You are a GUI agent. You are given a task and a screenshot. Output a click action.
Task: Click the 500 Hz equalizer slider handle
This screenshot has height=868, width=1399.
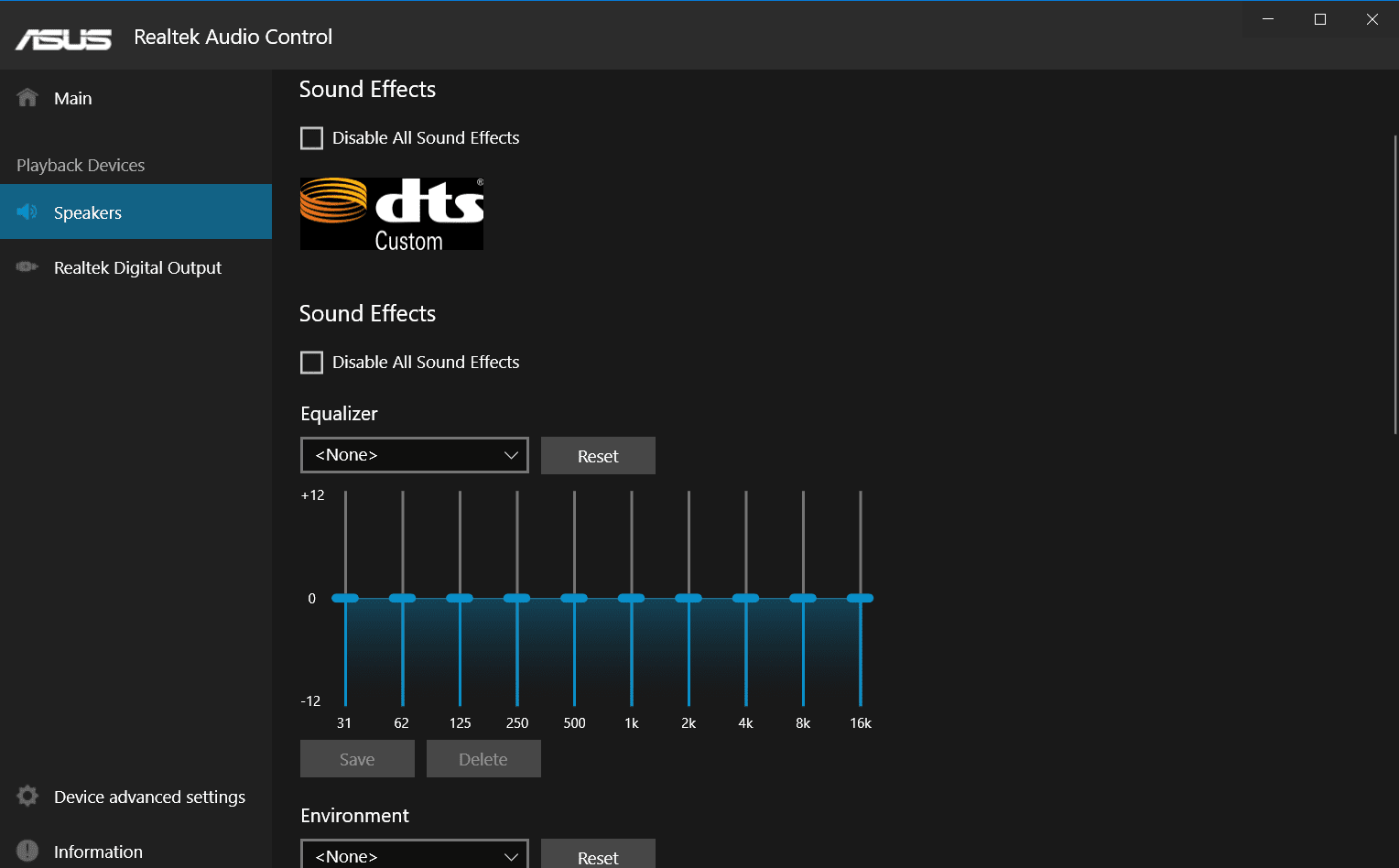point(574,598)
